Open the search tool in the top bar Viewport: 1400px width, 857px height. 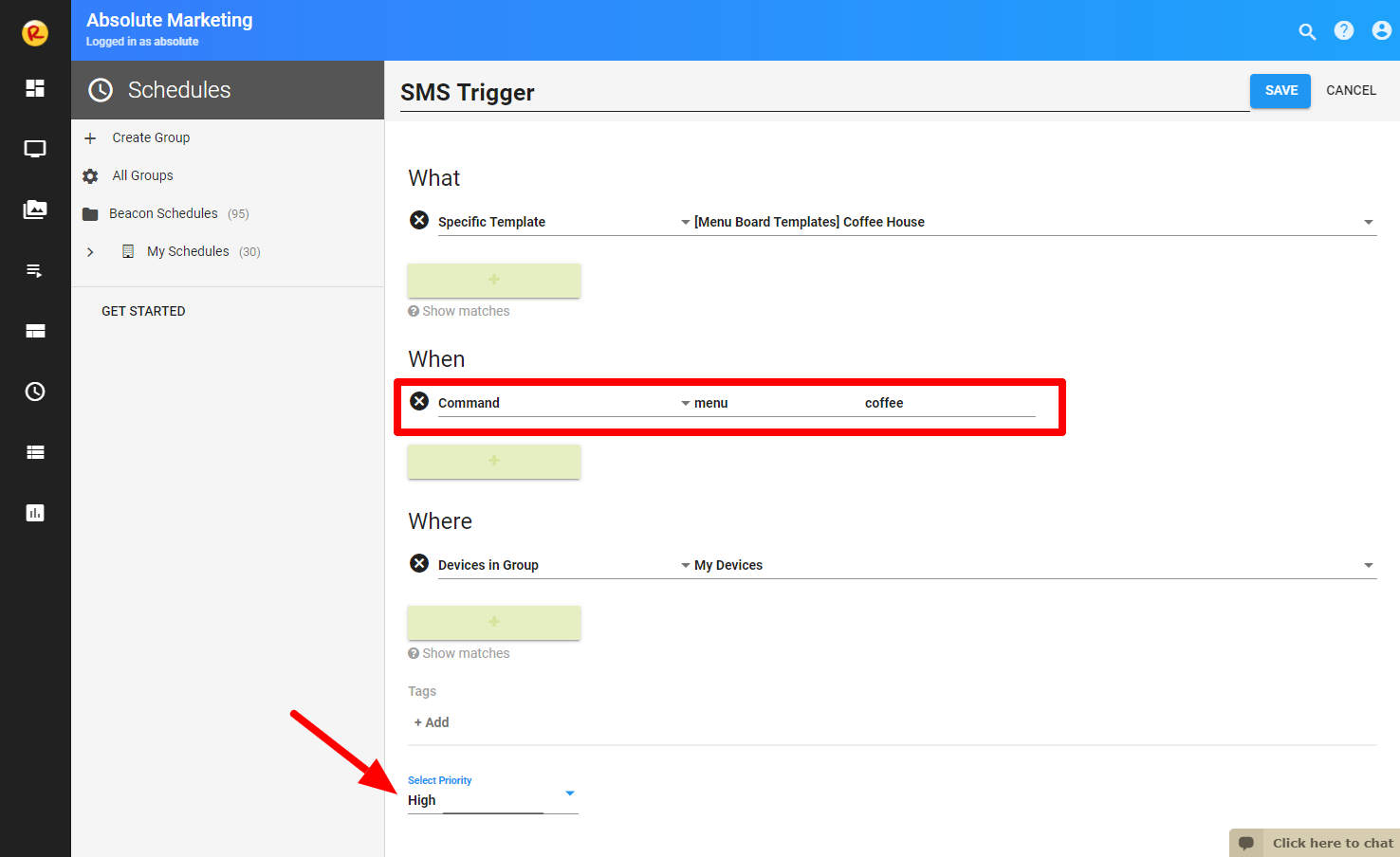click(1307, 31)
